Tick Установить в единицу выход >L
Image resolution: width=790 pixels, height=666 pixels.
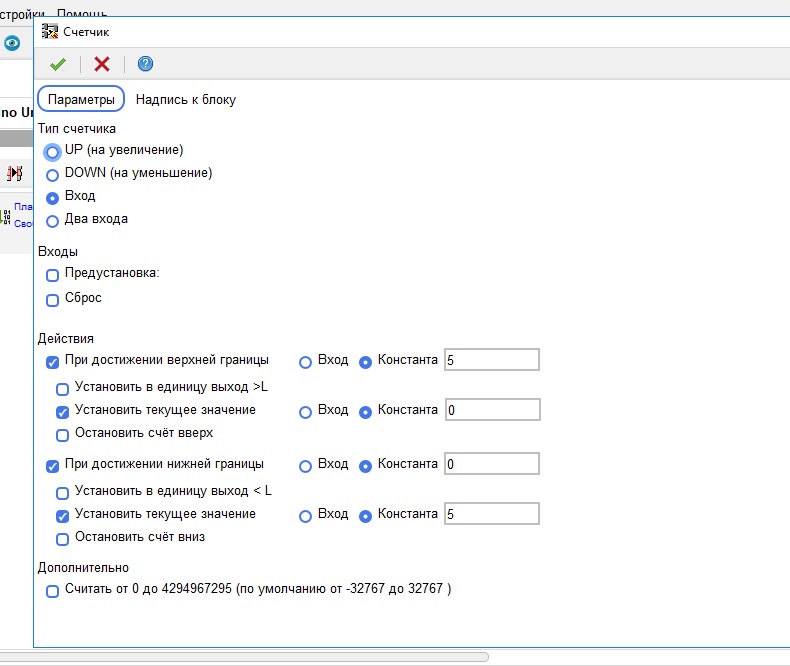(x=63, y=389)
